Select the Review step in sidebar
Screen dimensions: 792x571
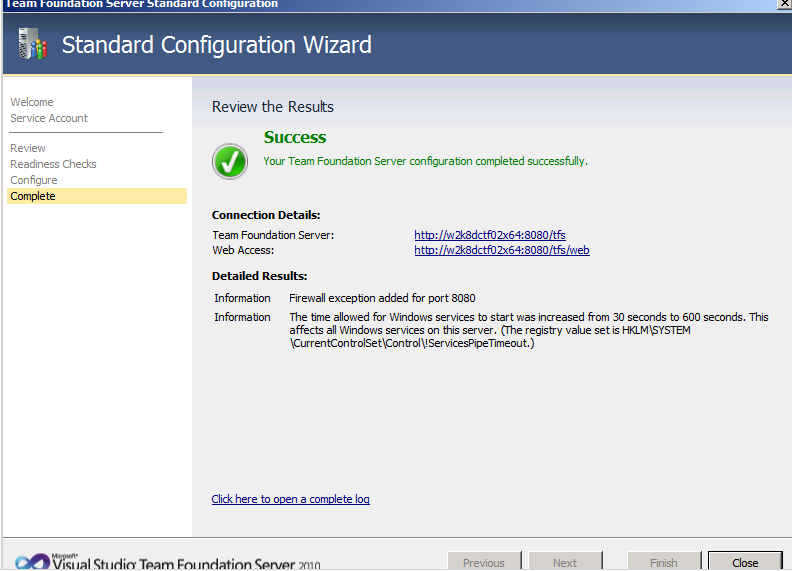pyautogui.click(x=28, y=148)
